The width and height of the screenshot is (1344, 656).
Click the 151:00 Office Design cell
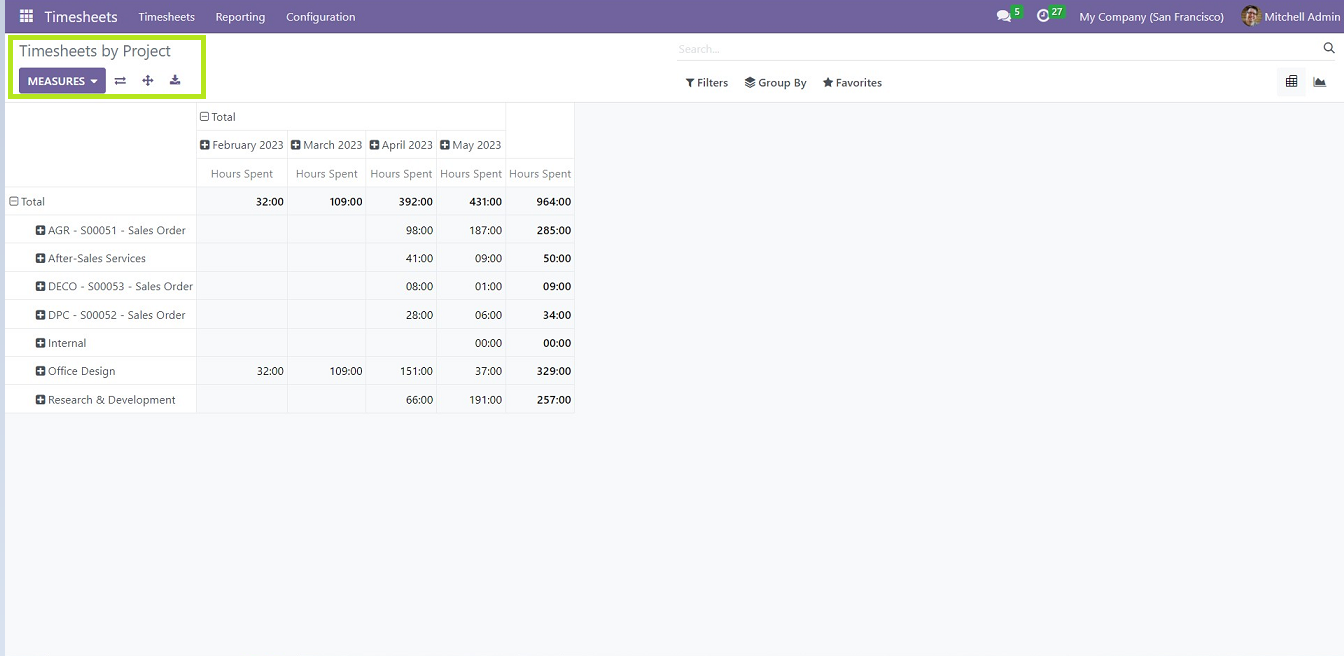pos(401,371)
